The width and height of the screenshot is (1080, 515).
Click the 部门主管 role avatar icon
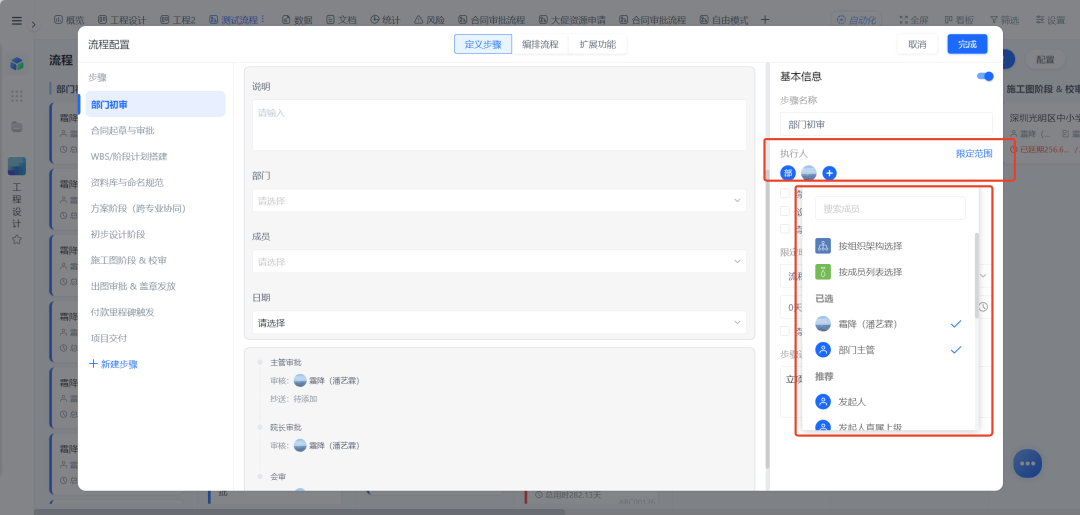coord(822,350)
